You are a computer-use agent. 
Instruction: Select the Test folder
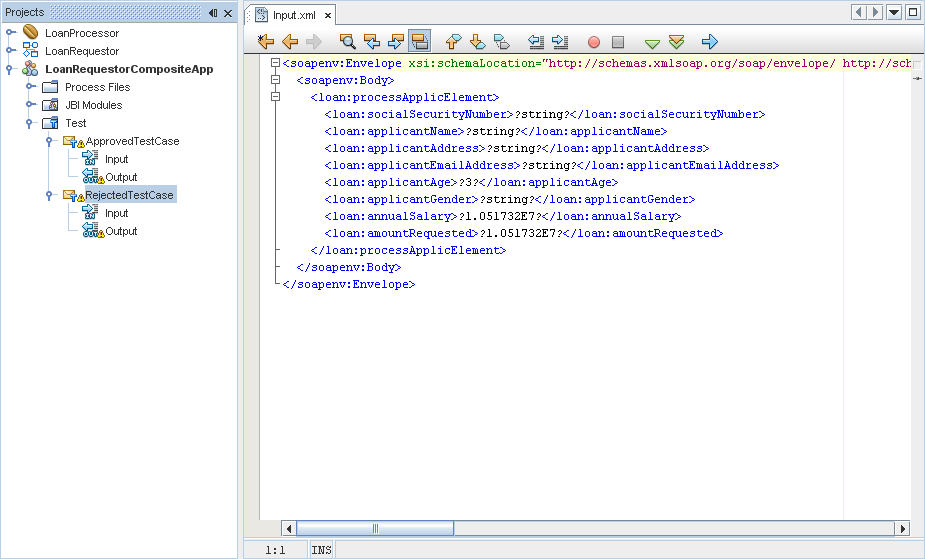(x=76, y=123)
